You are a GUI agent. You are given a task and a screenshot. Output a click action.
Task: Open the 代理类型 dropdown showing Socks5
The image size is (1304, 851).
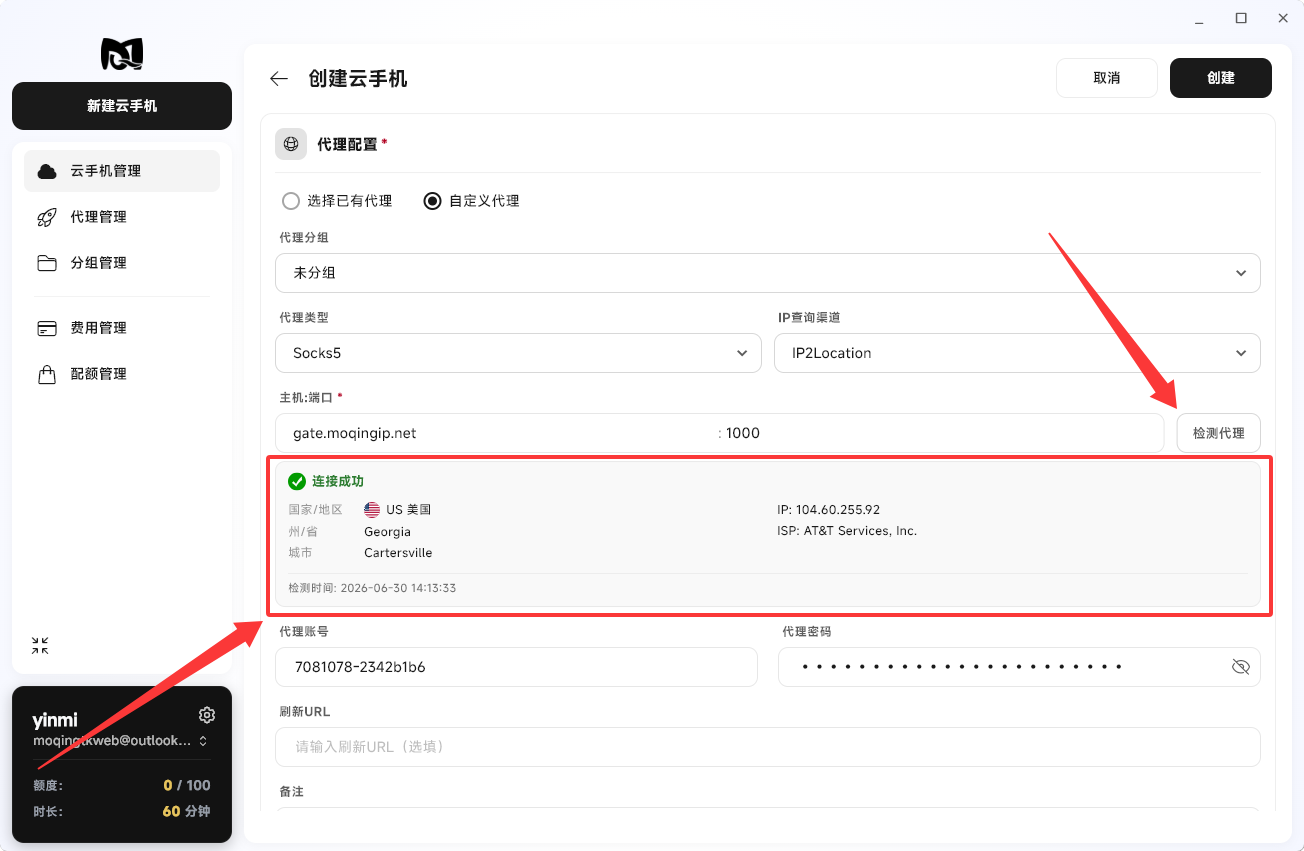point(518,353)
